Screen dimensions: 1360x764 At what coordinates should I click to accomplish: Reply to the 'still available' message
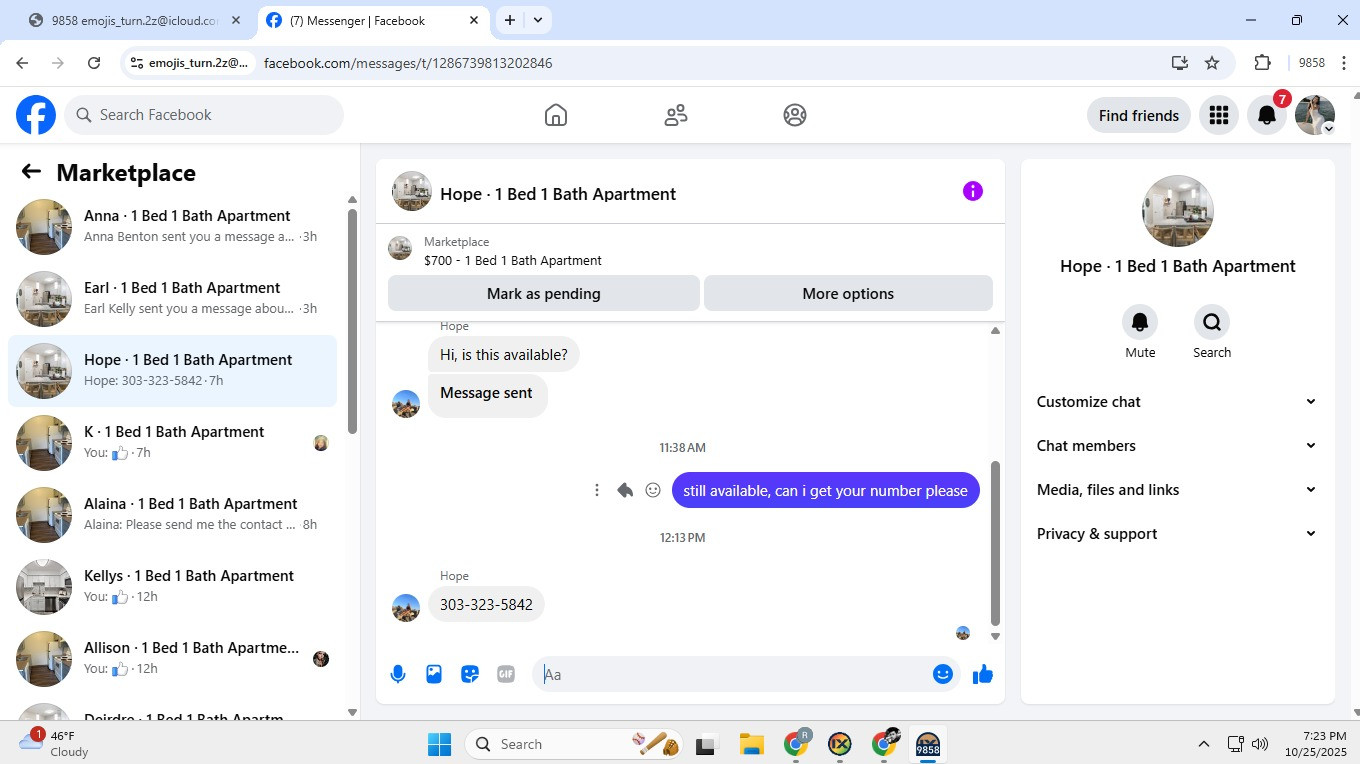(x=625, y=490)
